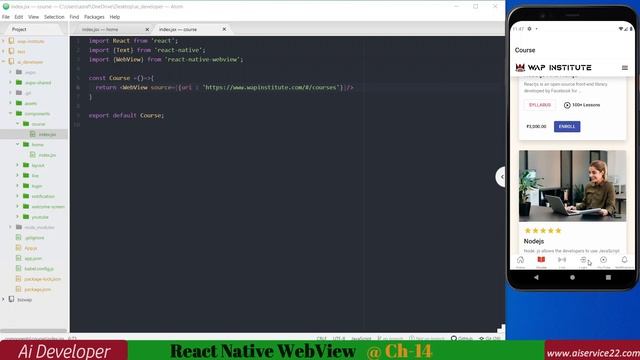Tap the Login icon in phone bottom navigation
This screenshot has height=360, width=640.
tap(583, 260)
